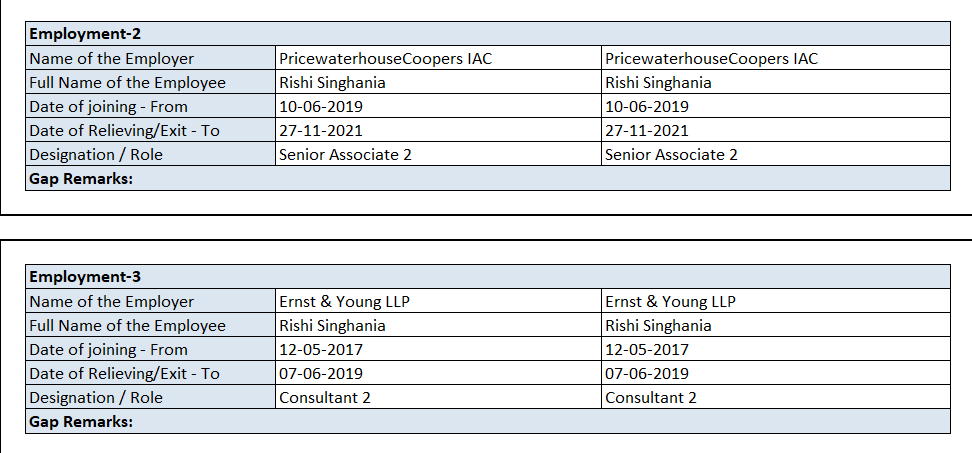Select Designation / Role label in Employment-3

click(96, 397)
